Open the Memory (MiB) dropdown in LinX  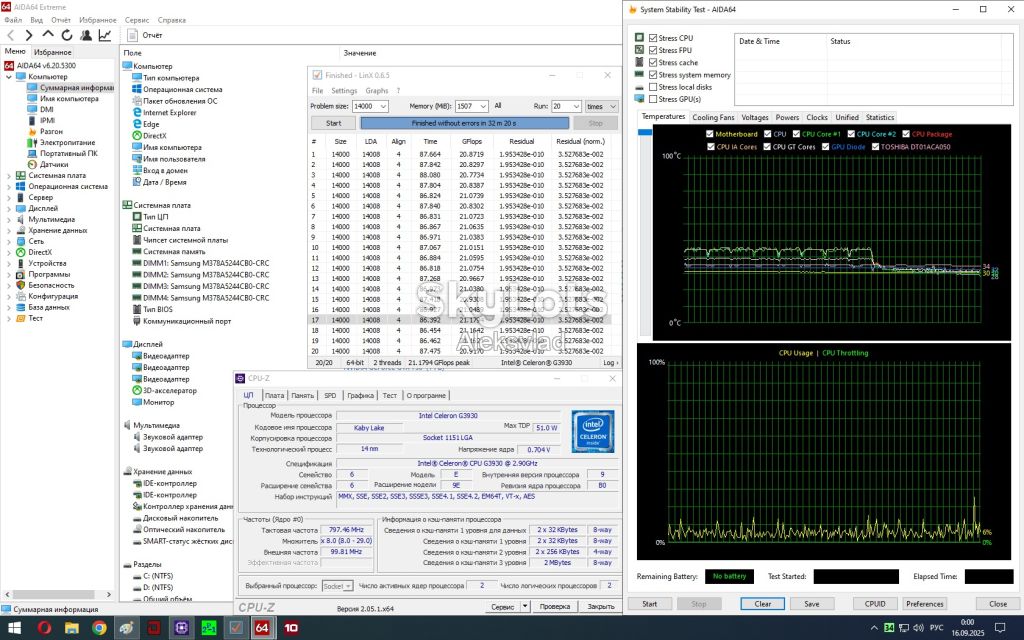[483, 106]
